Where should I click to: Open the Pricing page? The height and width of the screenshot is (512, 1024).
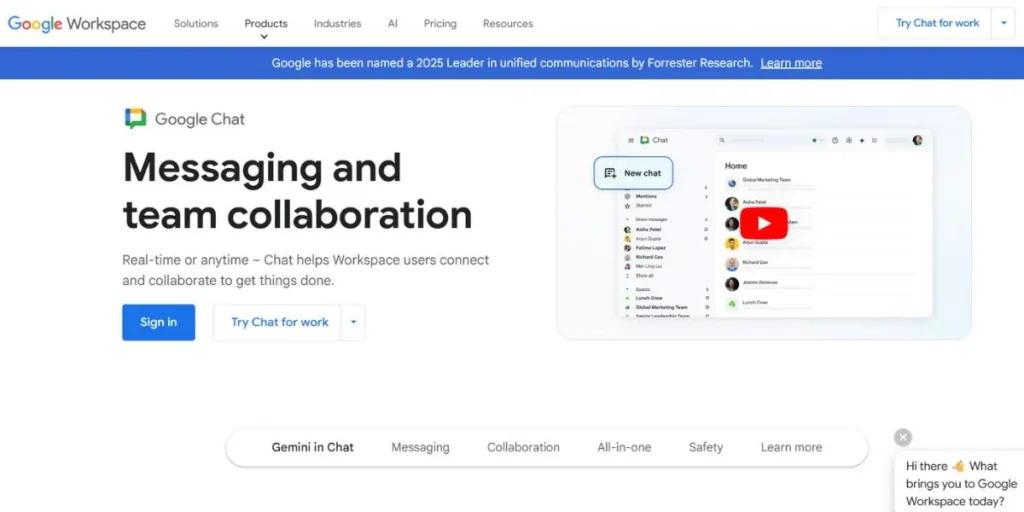[440, 24]
